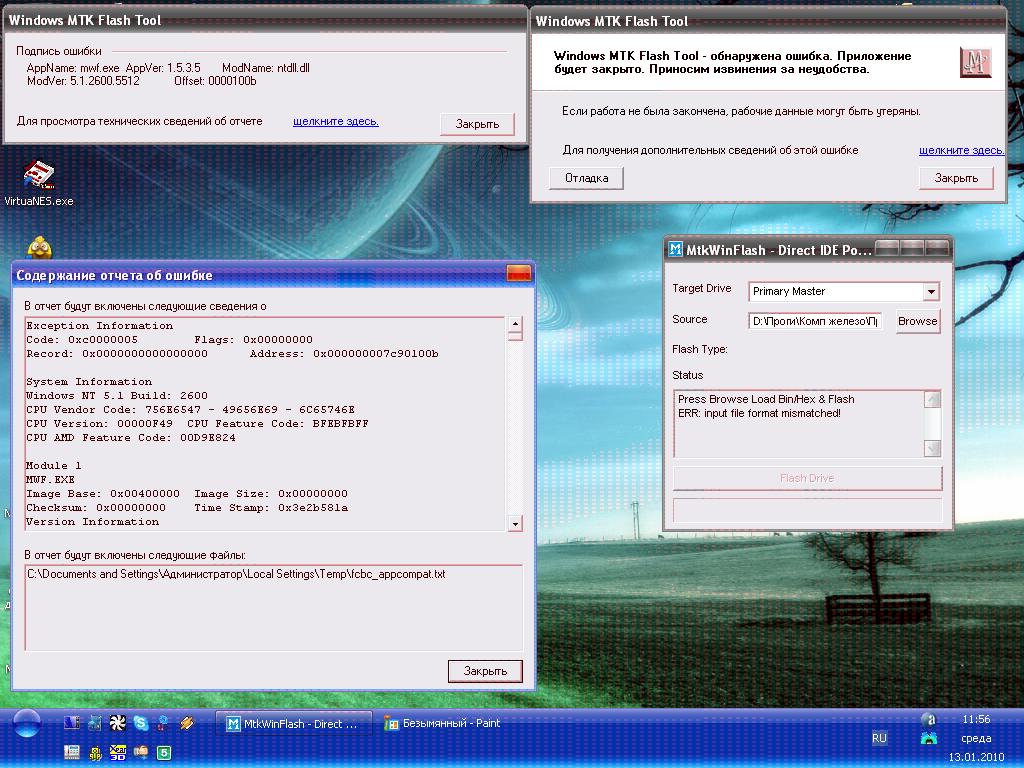Close the error report contents with Закрыть
This screenshot has width=1024, height=768.
click(485, 671)
